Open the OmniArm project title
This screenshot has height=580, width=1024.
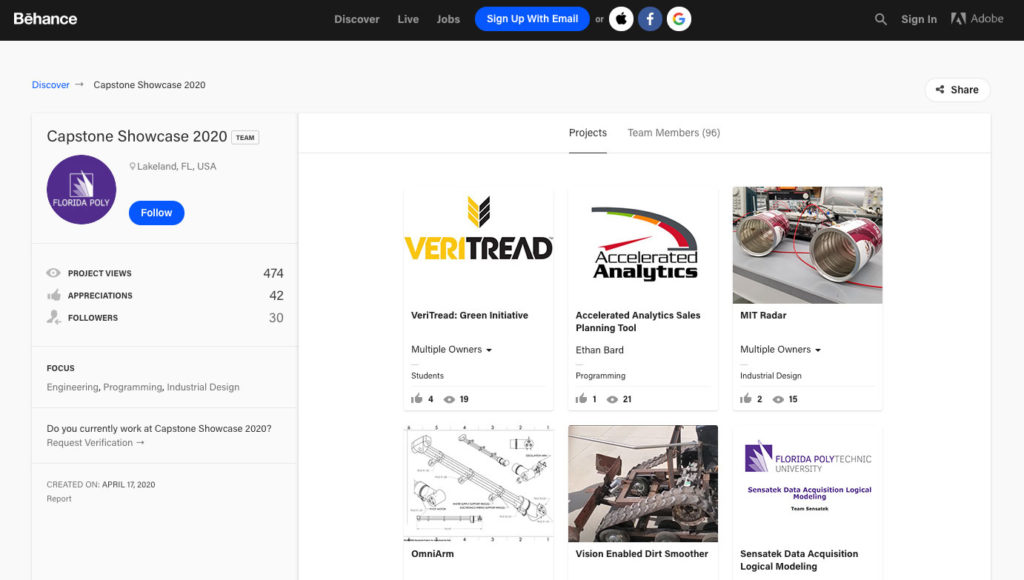coord(432,554)
